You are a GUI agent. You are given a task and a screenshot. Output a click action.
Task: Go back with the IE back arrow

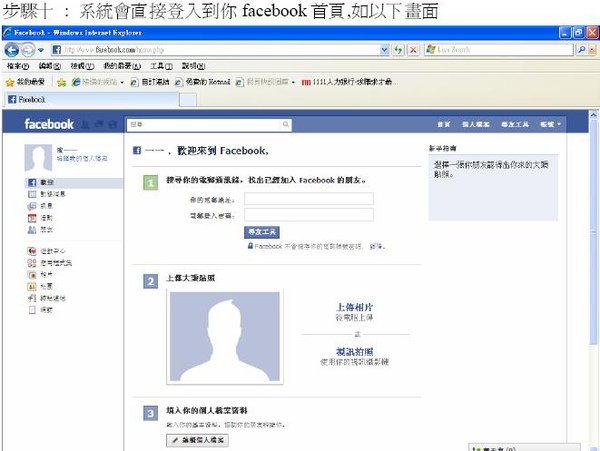pos(11,50)
